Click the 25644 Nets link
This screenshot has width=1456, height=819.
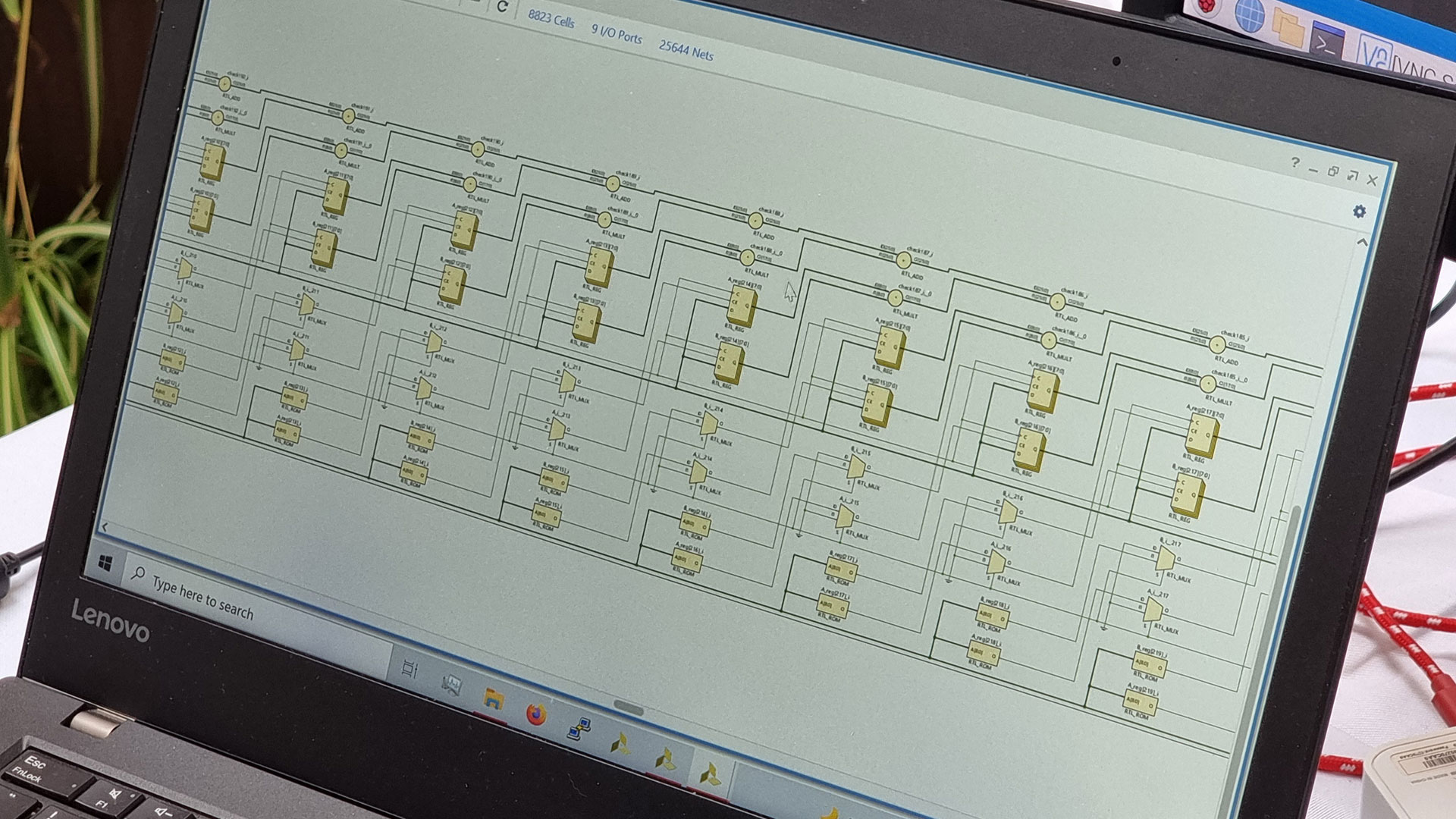coord(686,50)
